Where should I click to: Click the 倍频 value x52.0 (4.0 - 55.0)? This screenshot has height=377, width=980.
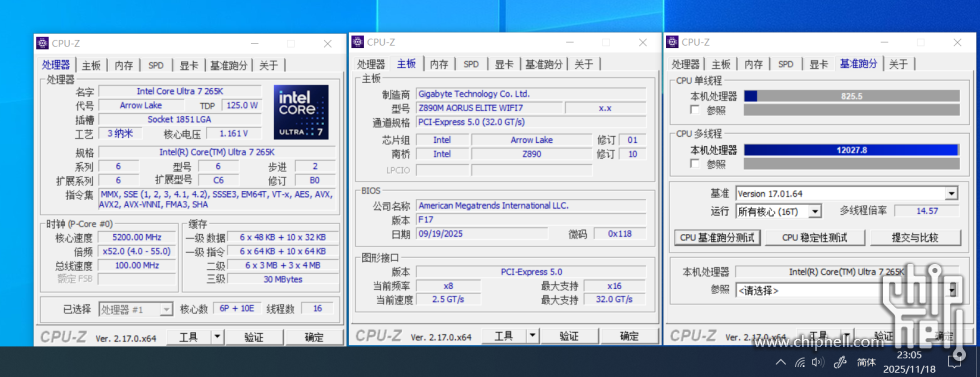(x=136, y=251)
